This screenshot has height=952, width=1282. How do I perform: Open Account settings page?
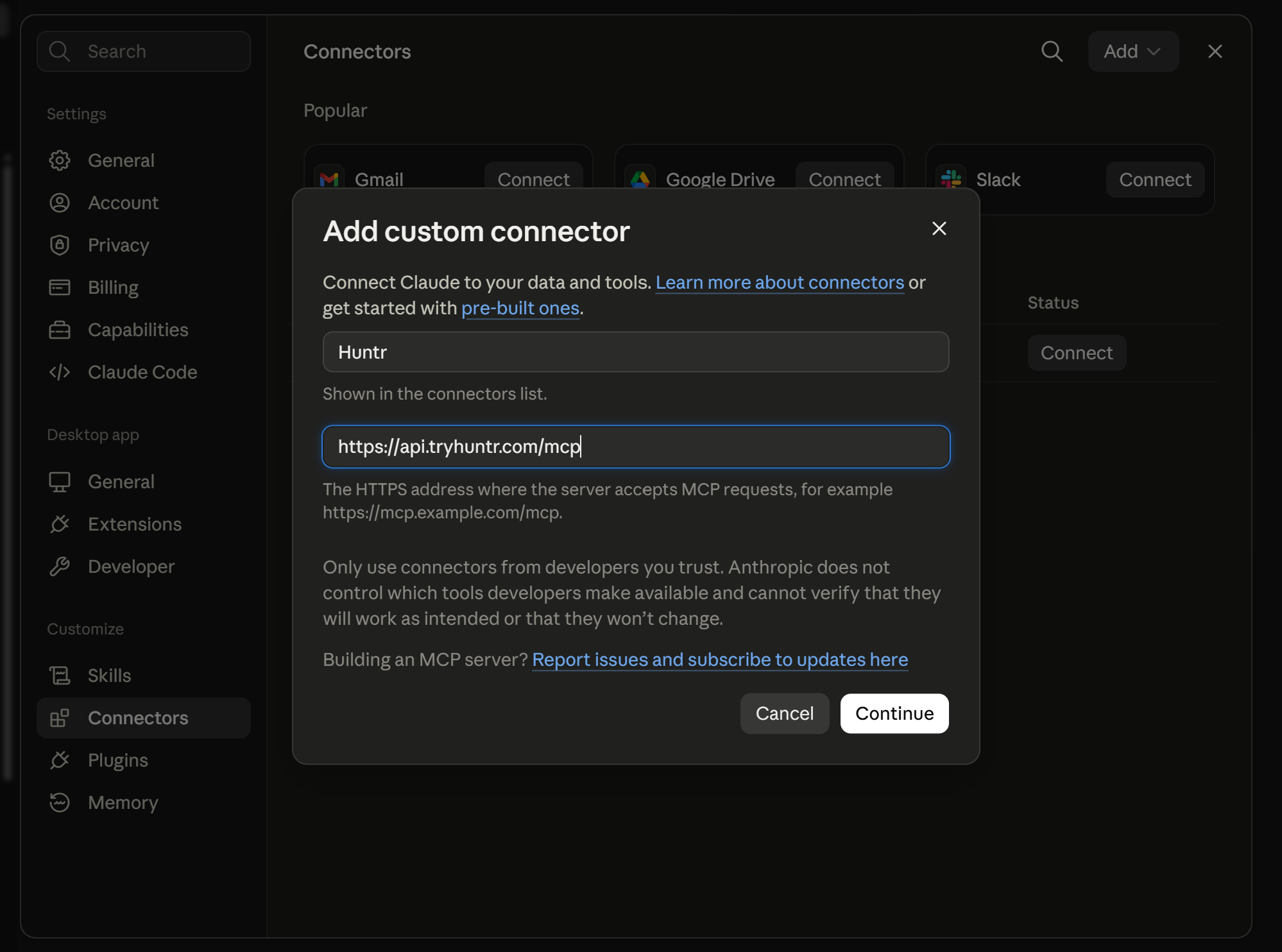143,203
